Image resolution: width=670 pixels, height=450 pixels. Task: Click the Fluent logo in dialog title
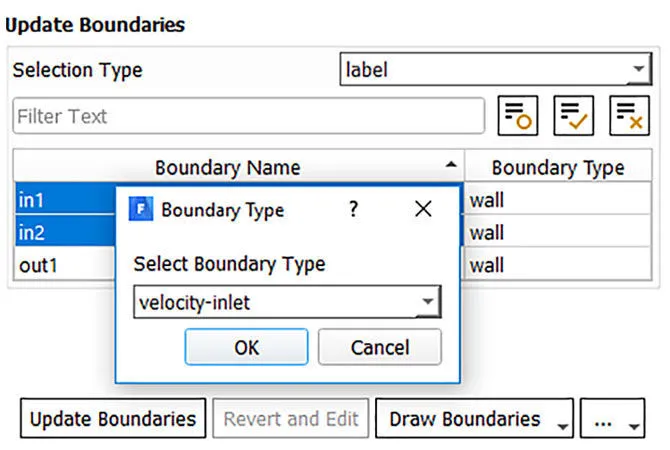pos(142,209)
